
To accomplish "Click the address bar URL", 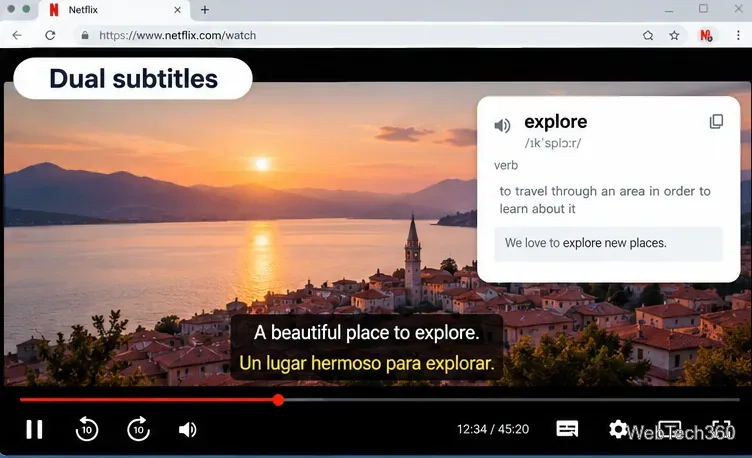I will [x=177, y=35].
